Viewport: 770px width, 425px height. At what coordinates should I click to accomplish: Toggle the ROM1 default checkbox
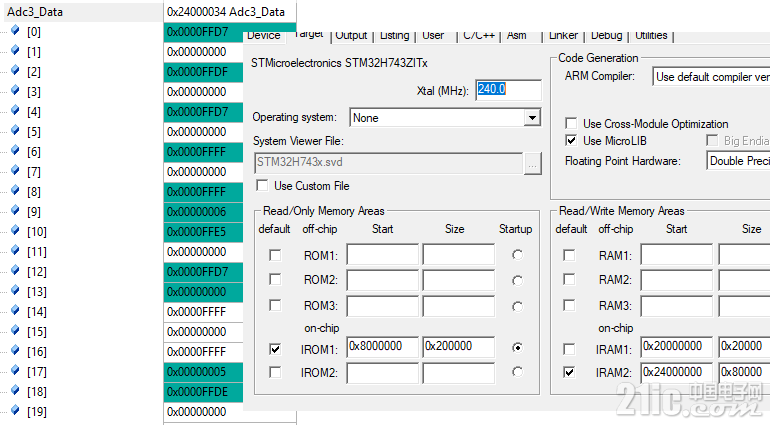[x=275, y=255]
